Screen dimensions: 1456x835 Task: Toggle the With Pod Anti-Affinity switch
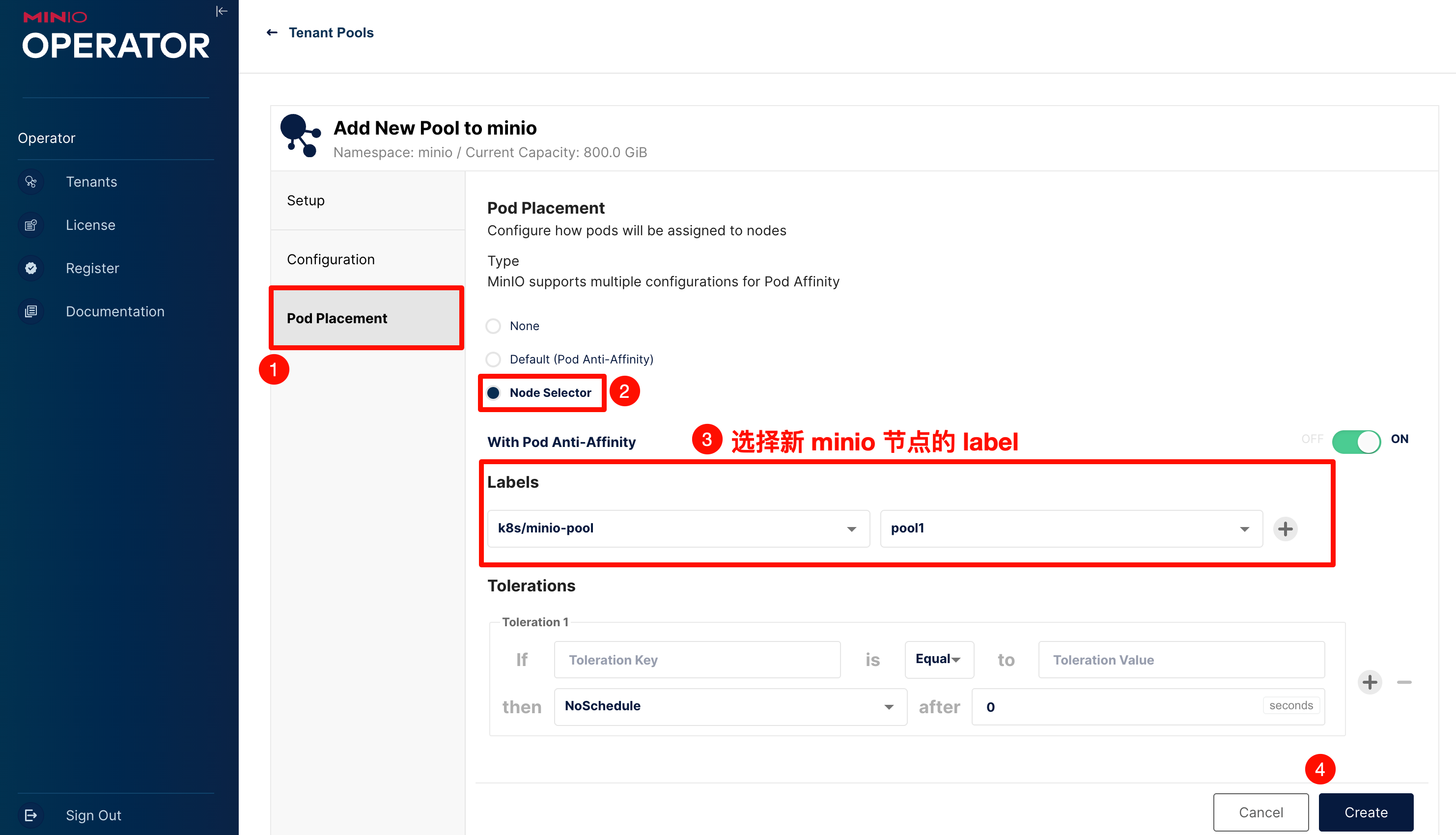coord(1356,441)
